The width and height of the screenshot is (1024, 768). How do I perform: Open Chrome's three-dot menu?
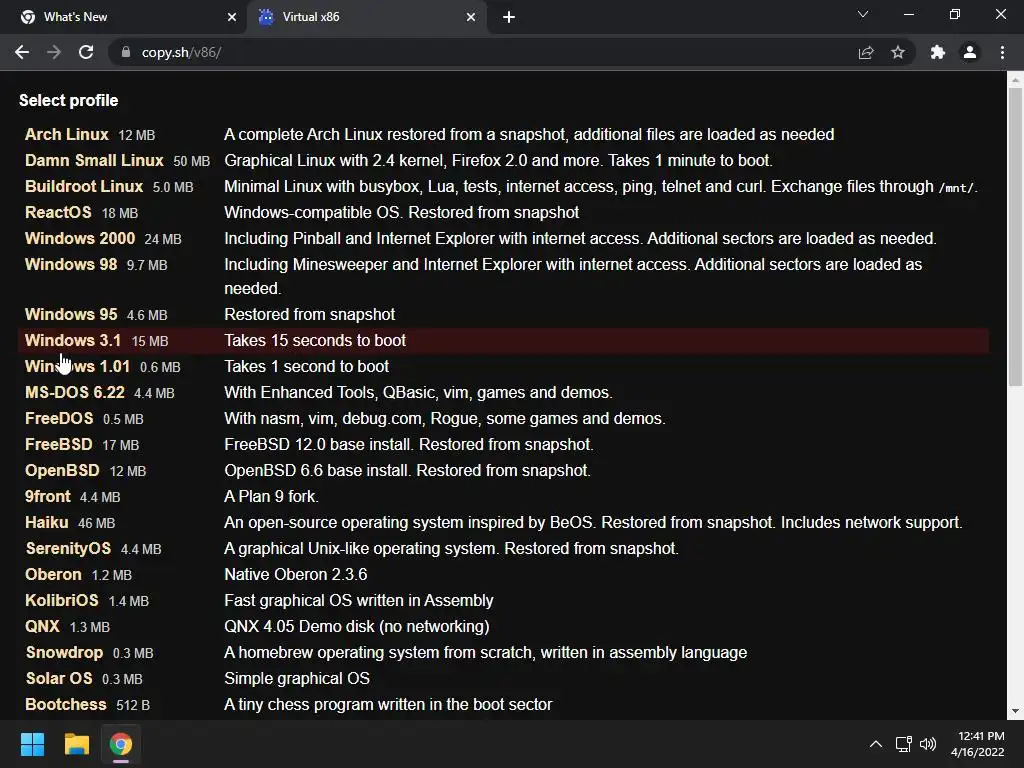pyautogui.click(x=1002, y=52)
